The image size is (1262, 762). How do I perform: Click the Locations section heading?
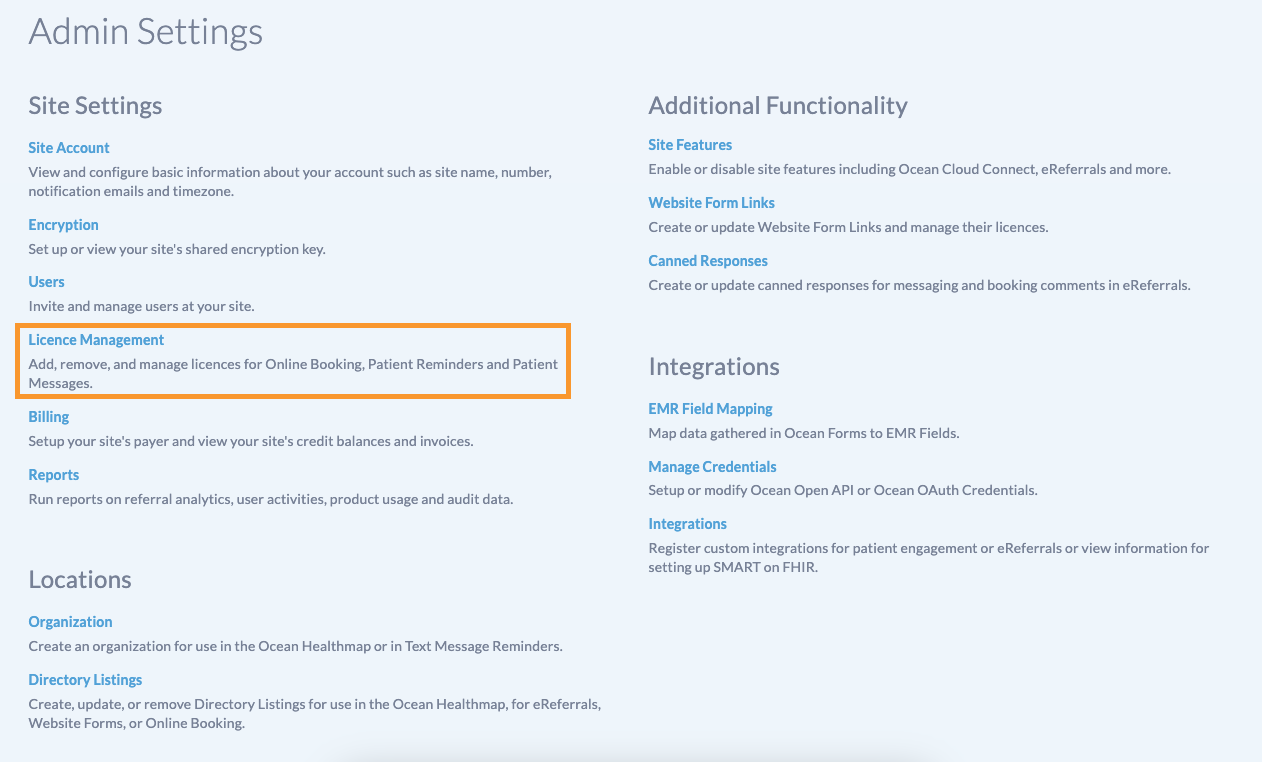[80, 580]
